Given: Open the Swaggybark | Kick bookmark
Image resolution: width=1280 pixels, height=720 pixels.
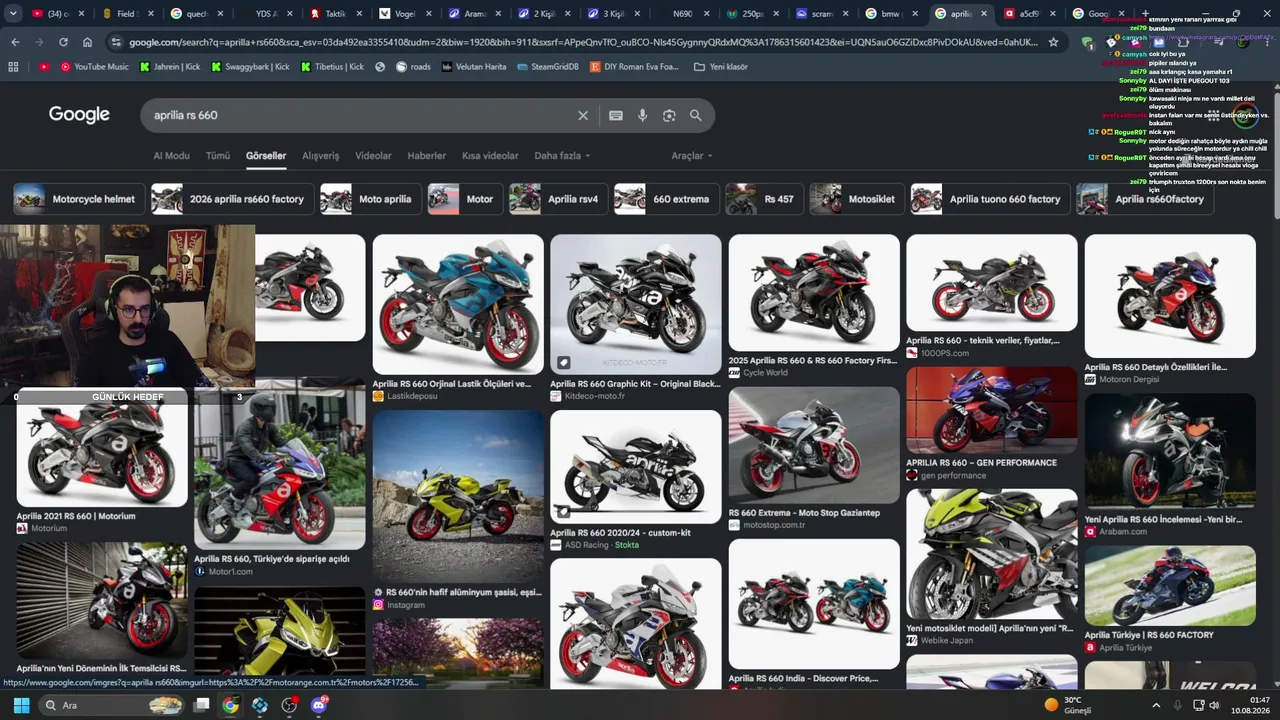Looking at the screenshot, I should point(250,67).
